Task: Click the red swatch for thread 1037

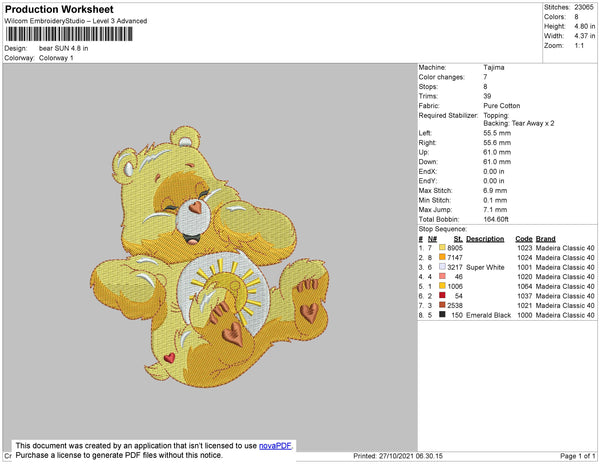Action: [442, 295]
